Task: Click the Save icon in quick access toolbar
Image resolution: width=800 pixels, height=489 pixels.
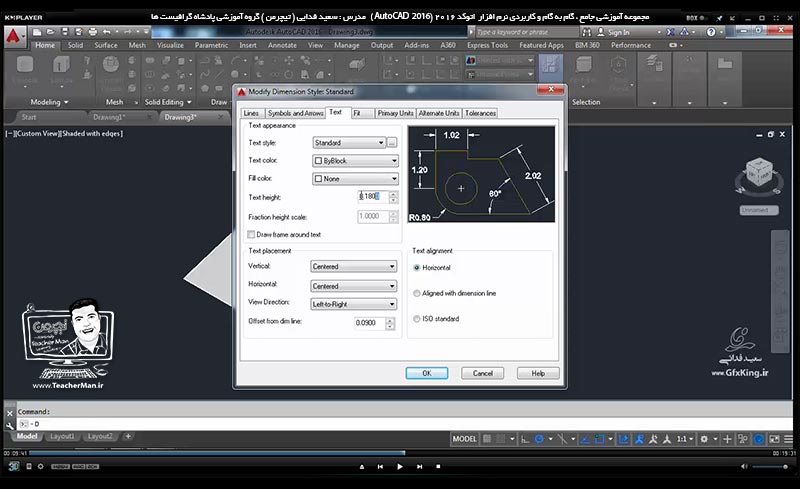Action: [65, 32]
